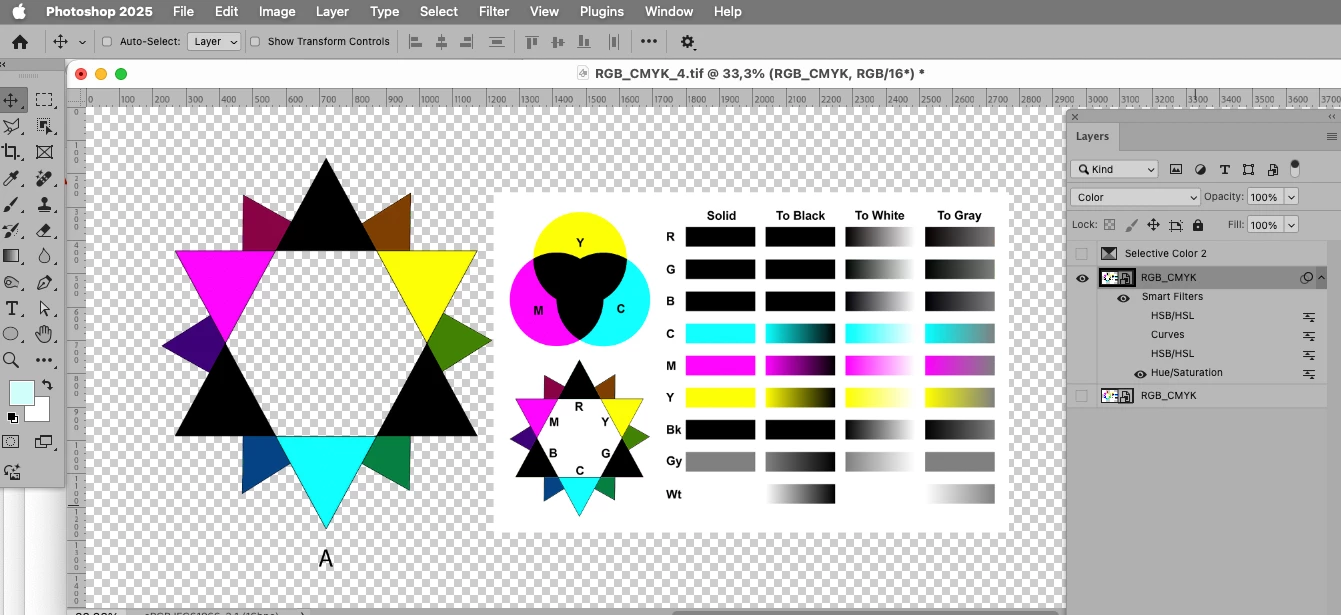Image resolution: width=1341 pixels, height=615 pixels.
Task: Hide the Hue/Saturation smart filter
Action: tap(1140, 373)
